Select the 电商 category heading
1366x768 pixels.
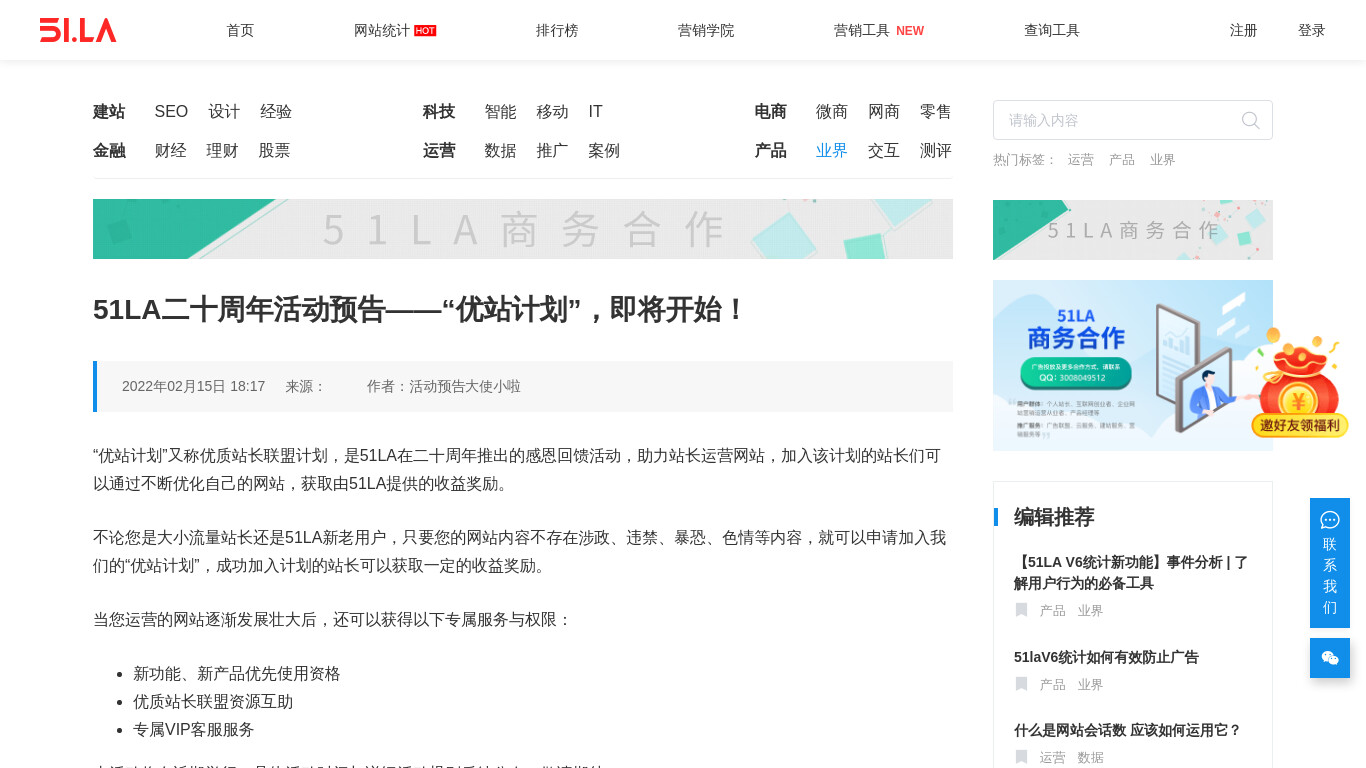[771, 112]
